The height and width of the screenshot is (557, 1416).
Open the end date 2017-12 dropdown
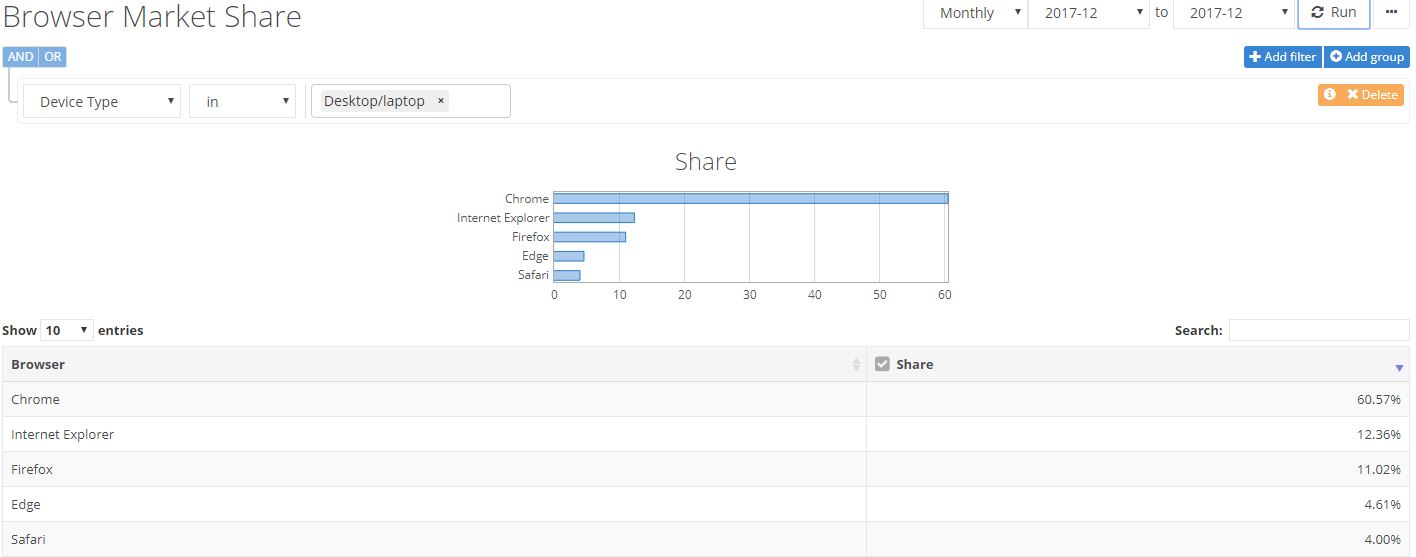coord(1234,13)
